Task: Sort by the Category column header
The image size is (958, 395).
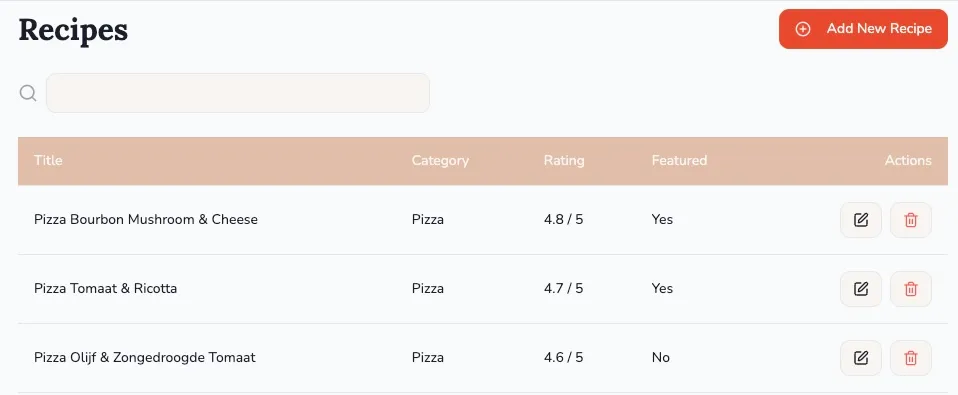Action: coord(440,161)
